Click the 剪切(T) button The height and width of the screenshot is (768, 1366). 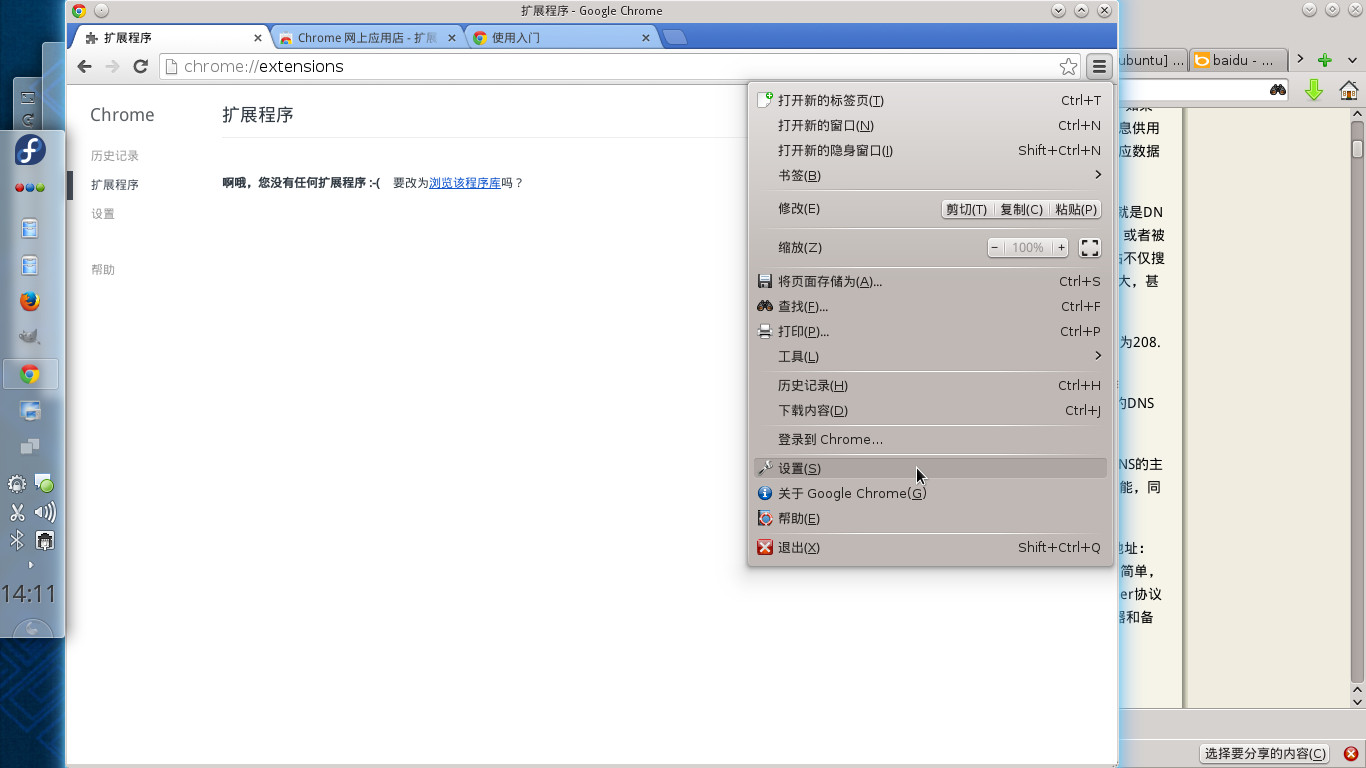[x=966, y=209]
